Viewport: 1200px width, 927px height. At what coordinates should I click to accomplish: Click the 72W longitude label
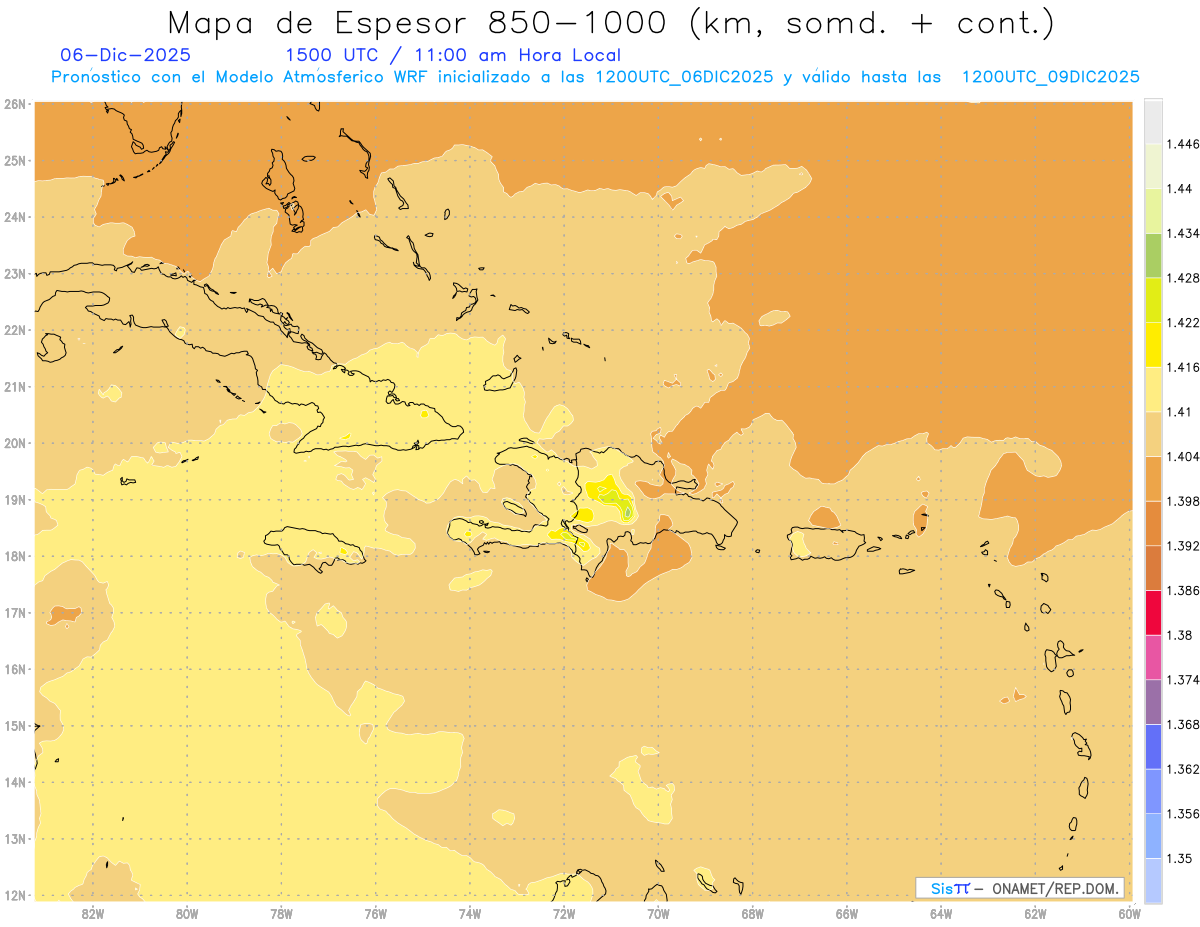click(x=564, y=913)
